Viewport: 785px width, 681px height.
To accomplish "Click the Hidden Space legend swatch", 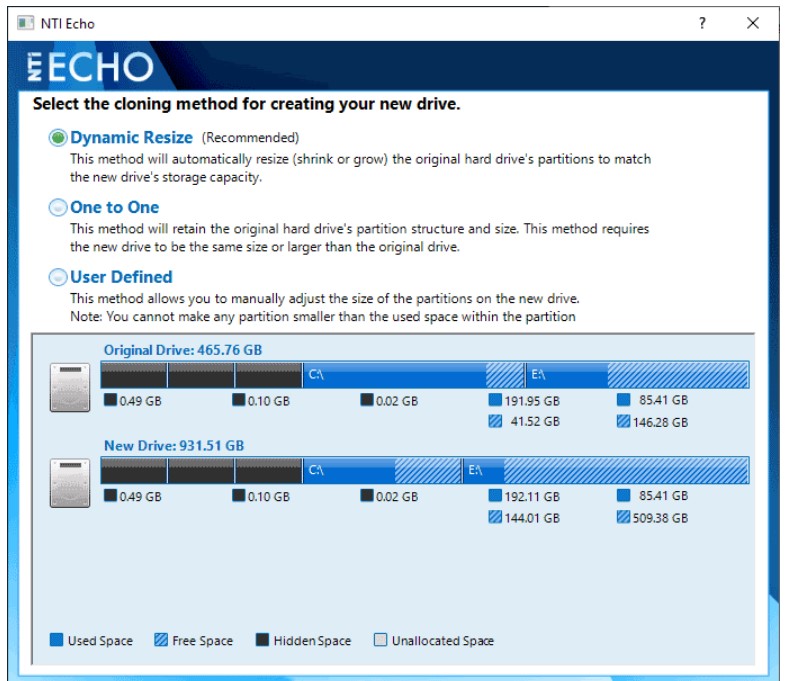I will [262, 640].
